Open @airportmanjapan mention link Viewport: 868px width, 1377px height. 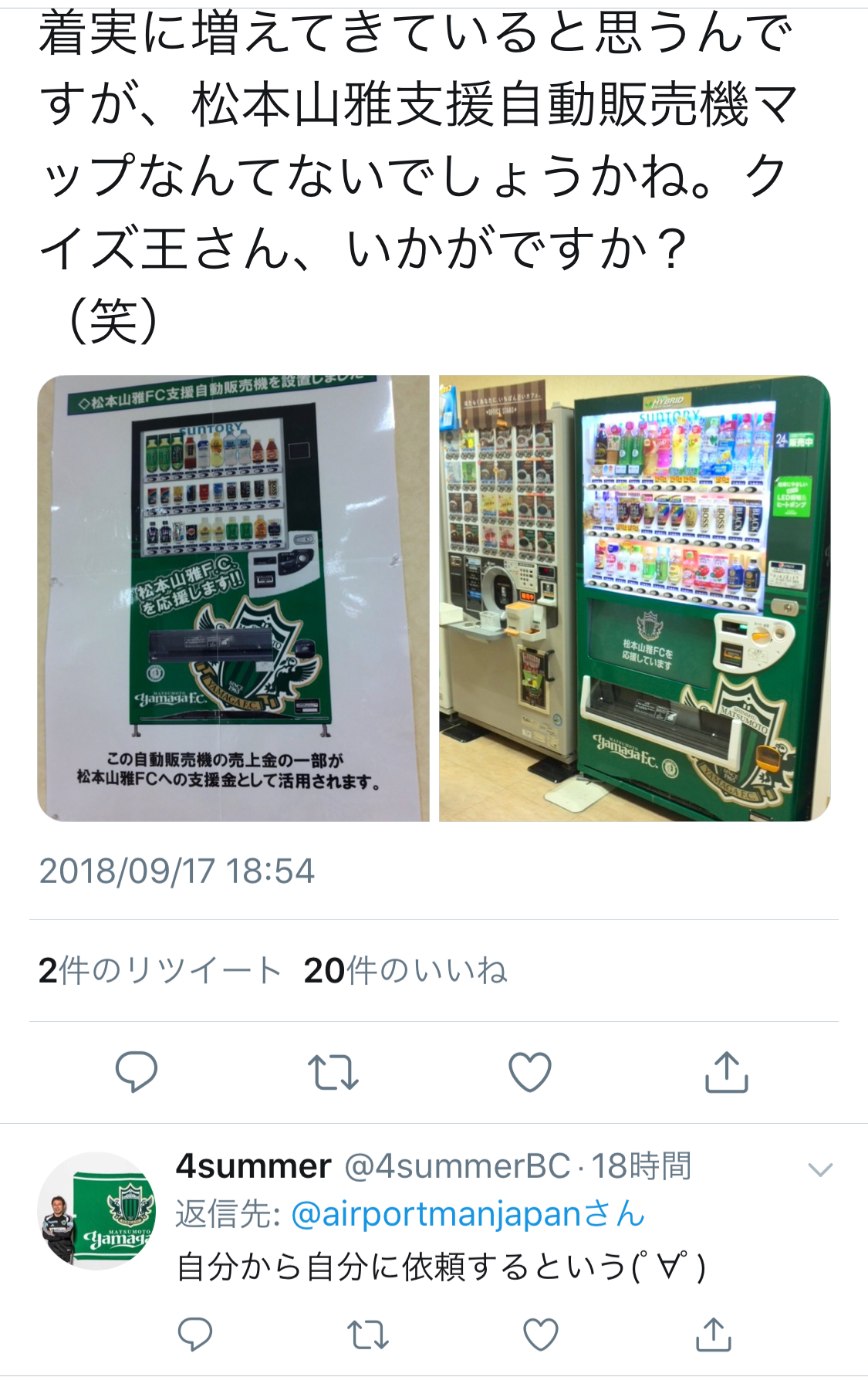tap(468, 1214)
